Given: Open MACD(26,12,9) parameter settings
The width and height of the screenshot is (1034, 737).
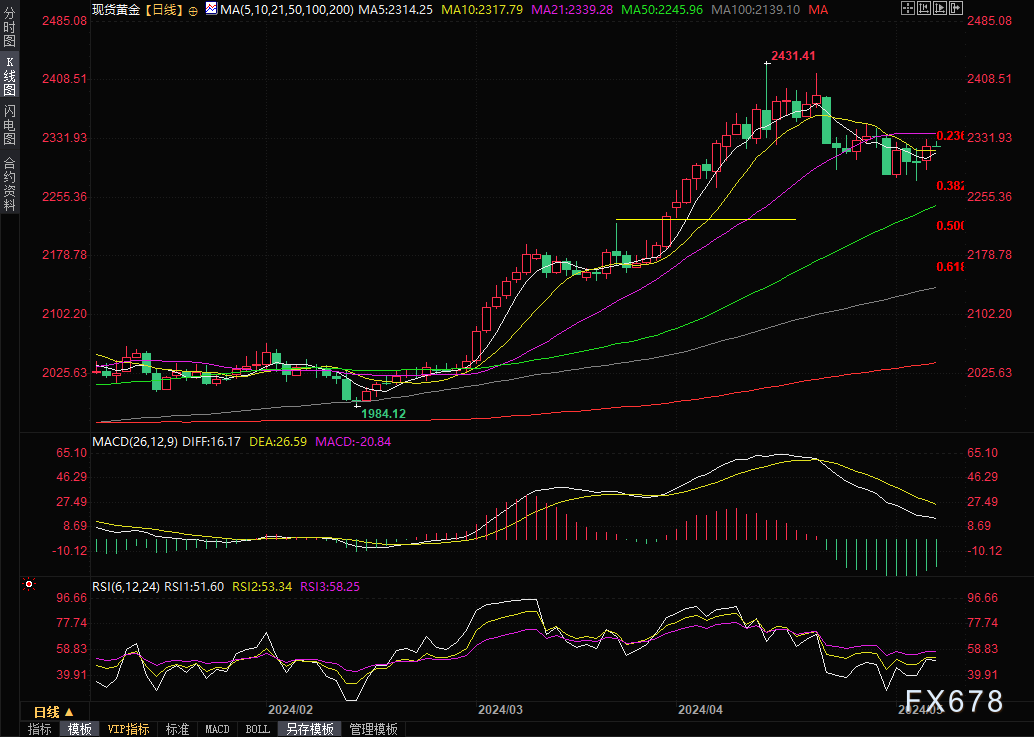Looking at the screenshot, I should [x=134, y=441].
